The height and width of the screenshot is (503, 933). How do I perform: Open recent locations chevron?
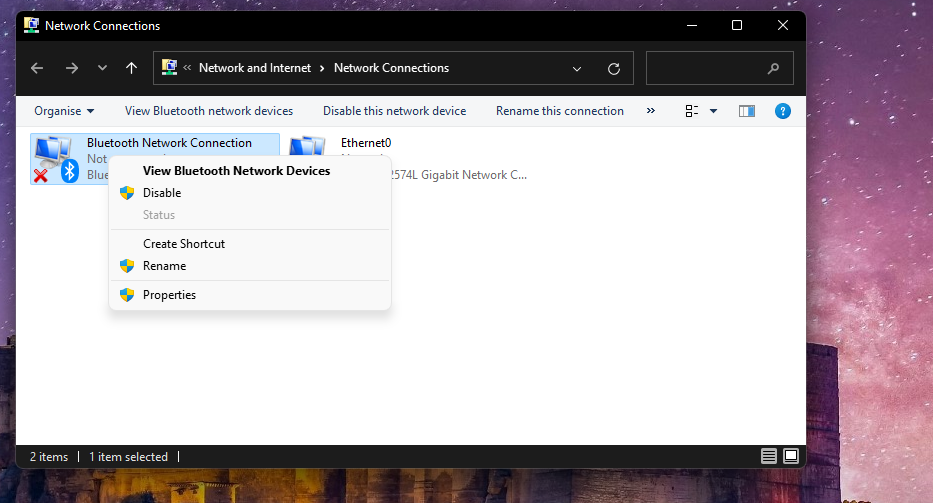click(102, 68)
